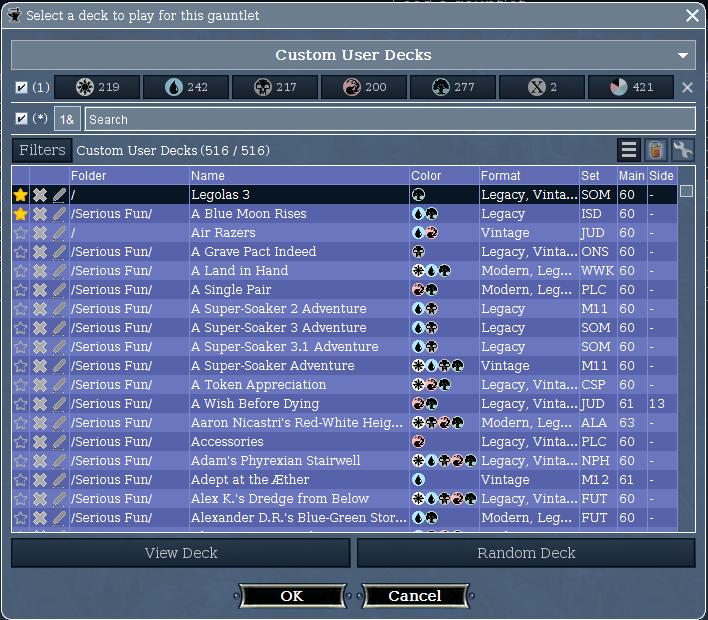Sort decks by the Name column header
The image size is (708, 620).
pyautogui.click(x=298, y=176)
